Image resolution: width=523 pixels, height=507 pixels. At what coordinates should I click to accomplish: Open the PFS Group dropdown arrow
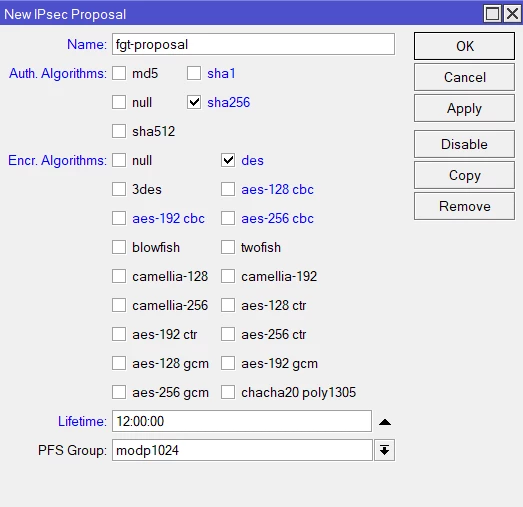coord(385,450)
